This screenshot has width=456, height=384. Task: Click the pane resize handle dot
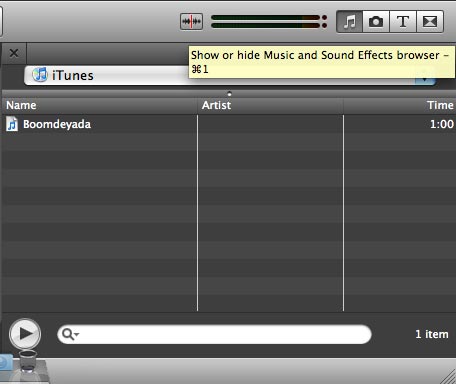point(229,94)
